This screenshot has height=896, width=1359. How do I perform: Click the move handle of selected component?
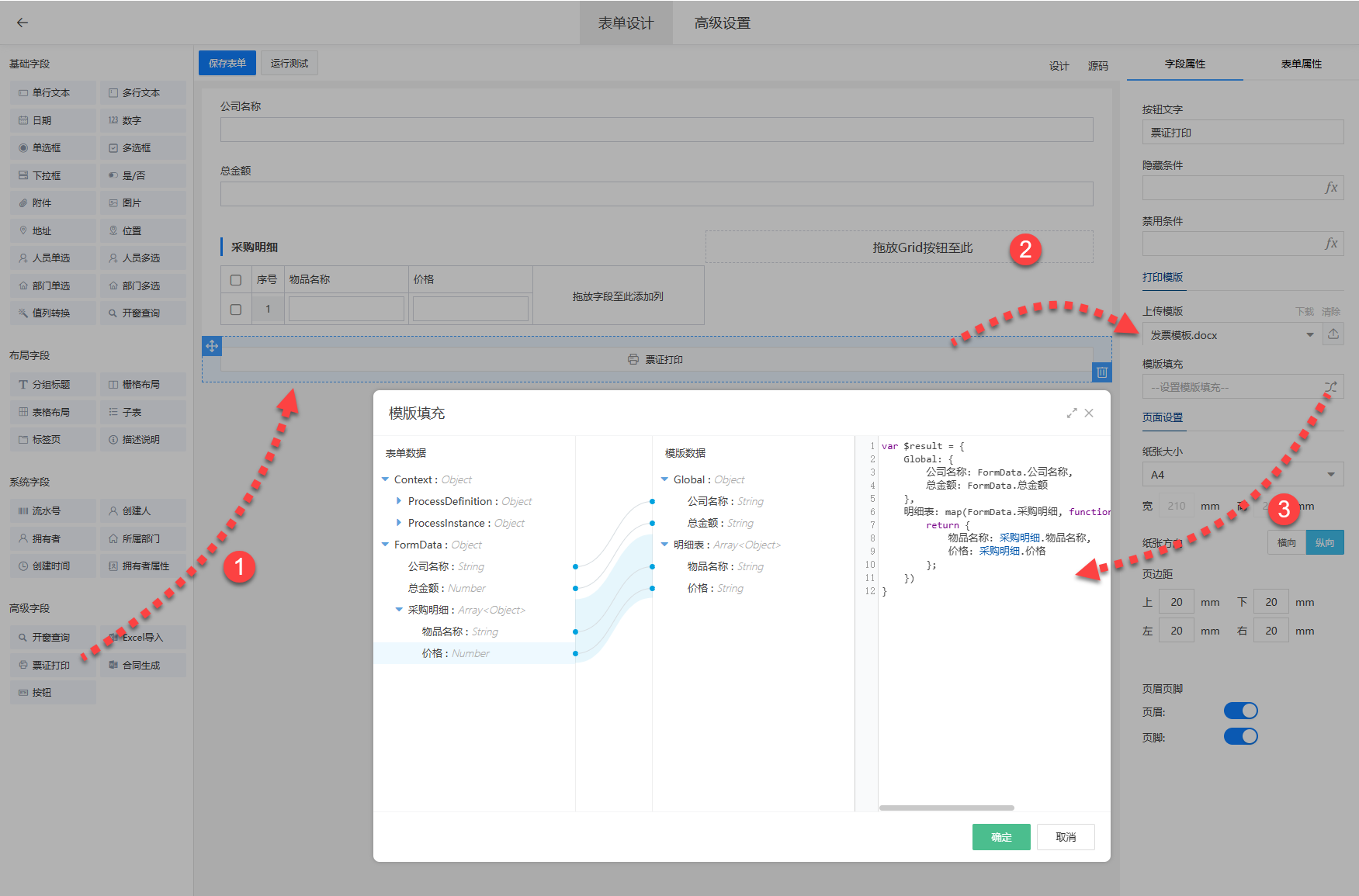tap(212, 346)
